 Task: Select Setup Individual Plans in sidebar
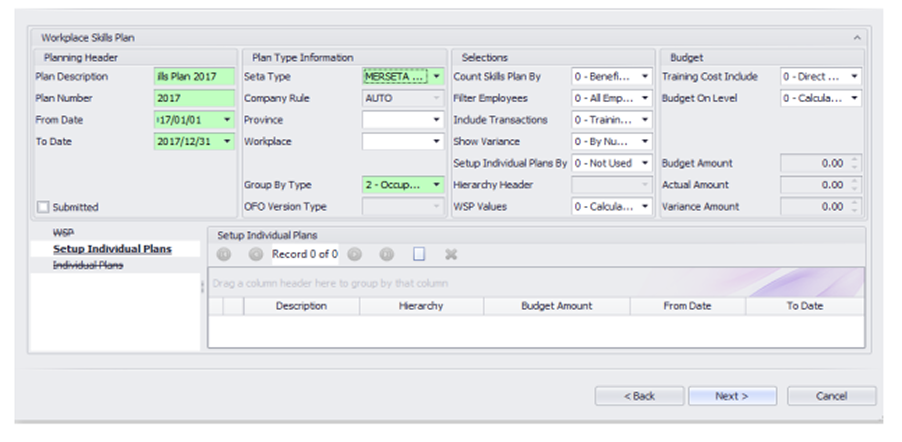[112, 248]
